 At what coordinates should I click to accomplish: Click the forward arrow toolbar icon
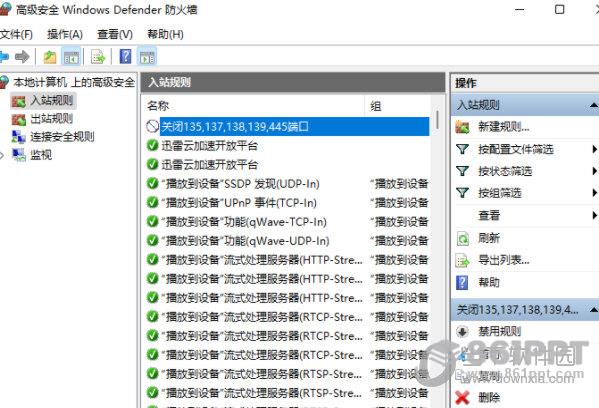point(22,57)
